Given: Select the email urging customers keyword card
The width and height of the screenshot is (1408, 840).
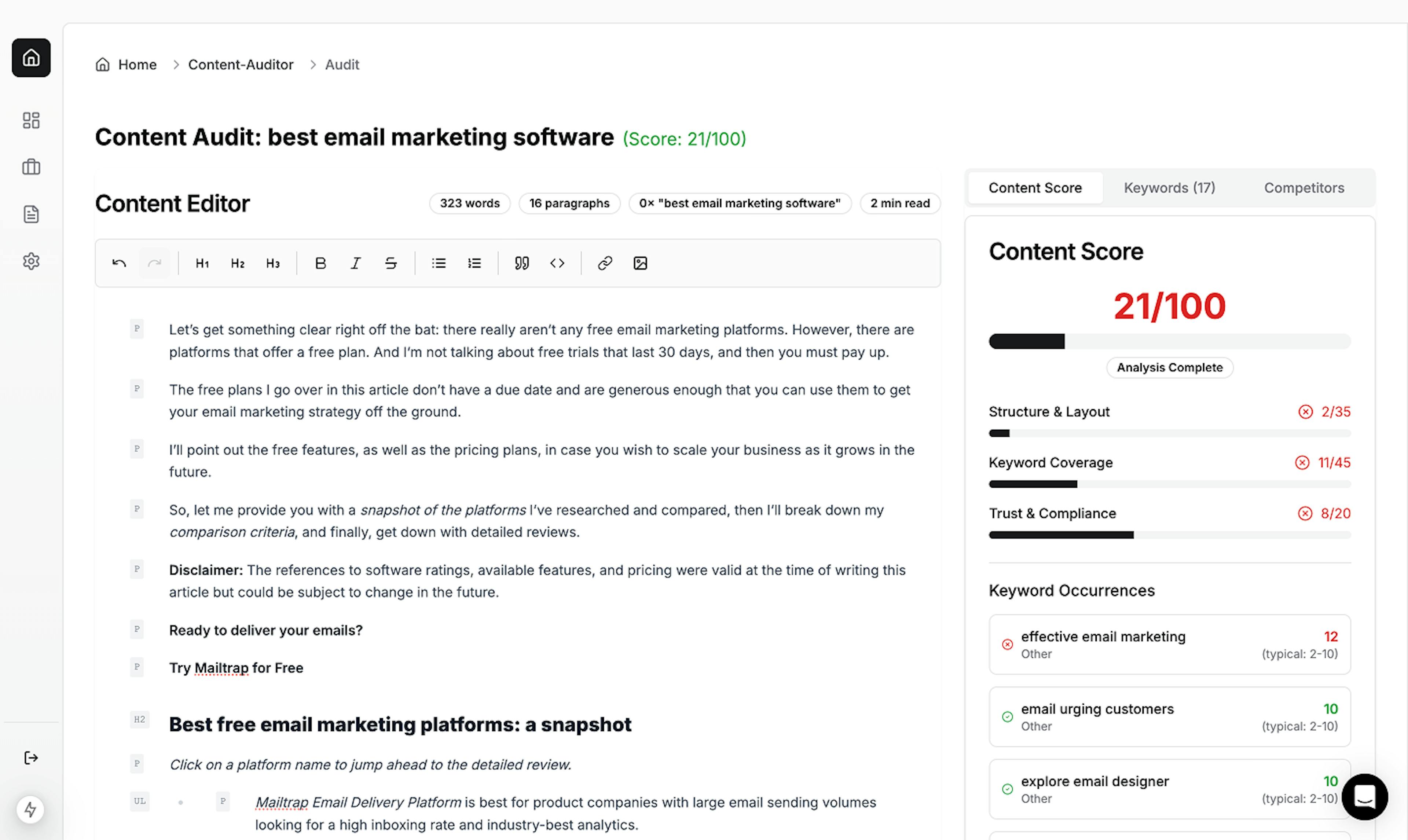Looking at the screenshot, I should tap(1170, 717).
